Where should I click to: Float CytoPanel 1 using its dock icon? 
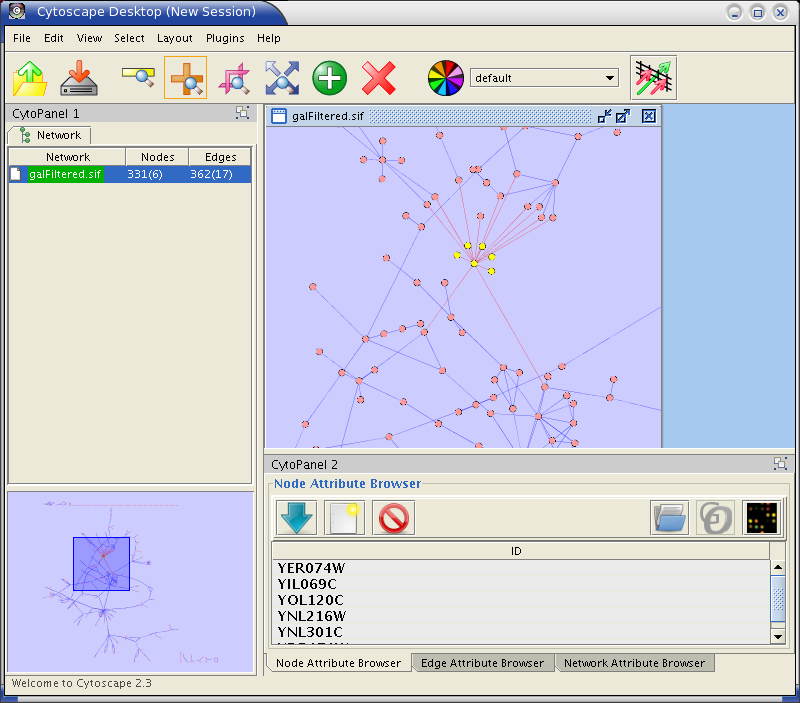click(x=243, y=113)
